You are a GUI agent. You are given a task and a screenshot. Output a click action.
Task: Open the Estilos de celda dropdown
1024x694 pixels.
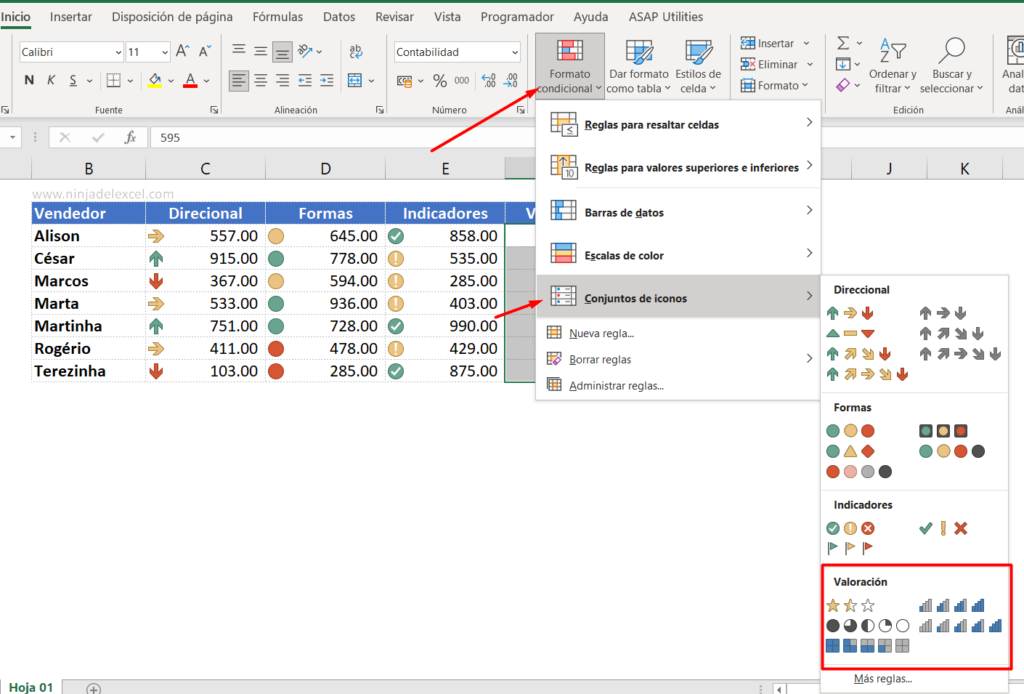point(699,66)
